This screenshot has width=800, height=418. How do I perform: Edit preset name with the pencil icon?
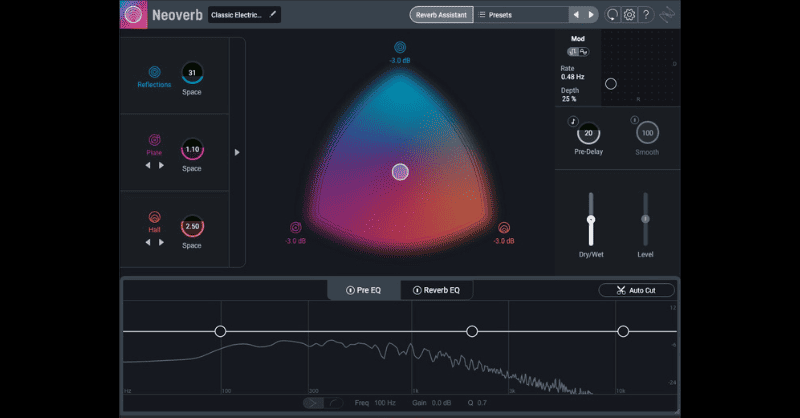point(273,14)
